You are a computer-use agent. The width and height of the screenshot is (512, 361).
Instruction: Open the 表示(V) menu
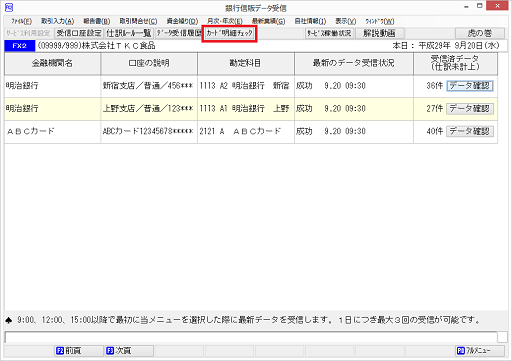346,21
